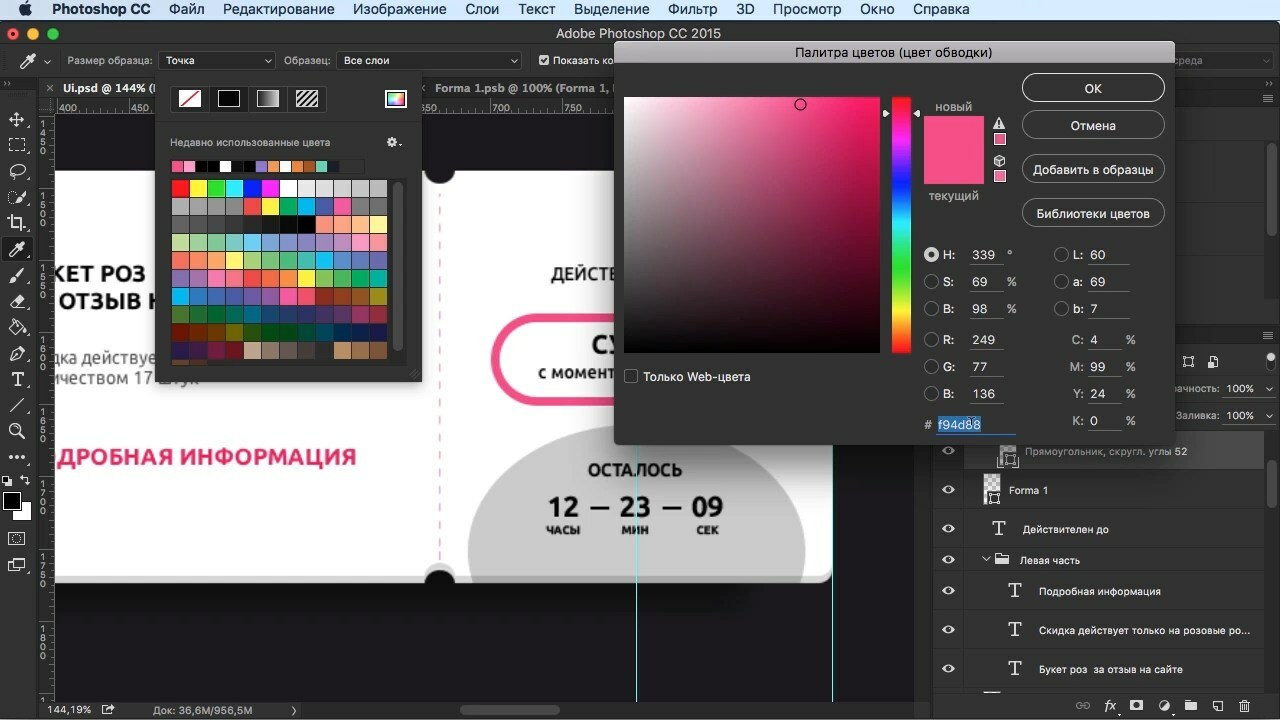Open the layer opacity 100% dropdown
This screenshot has height=720, width=1280.
tap(1269, 389)
